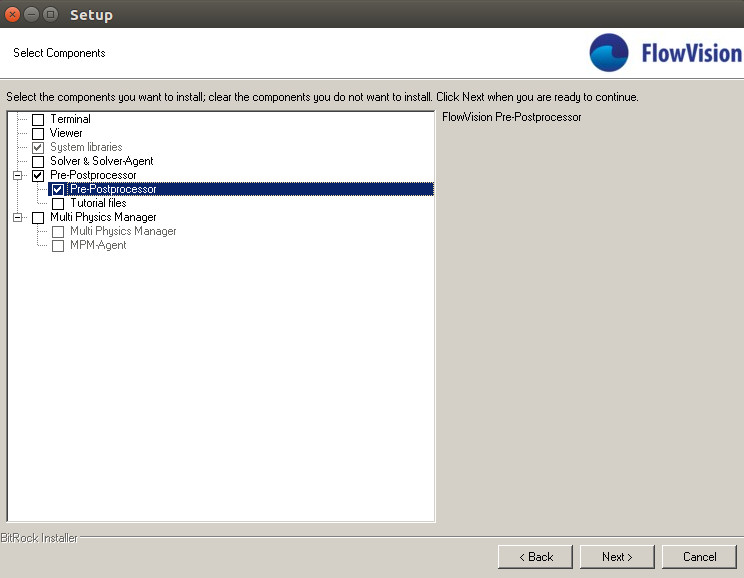Select the parent Multi Physics Manager label
The image size is (744, 578).
click(x=103, y=217)
